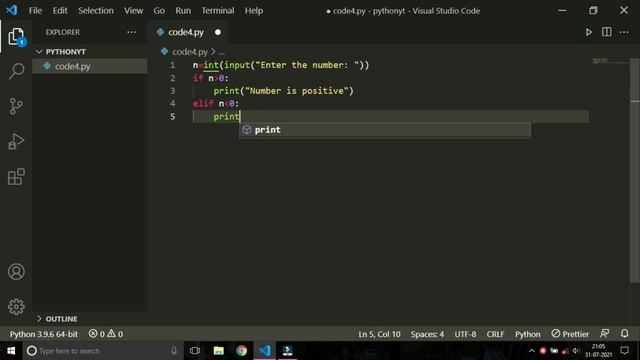Click the unsaved dot on code4.py tab
The image size is (640, 360).
pyautogui.click(x=218, y=32)
